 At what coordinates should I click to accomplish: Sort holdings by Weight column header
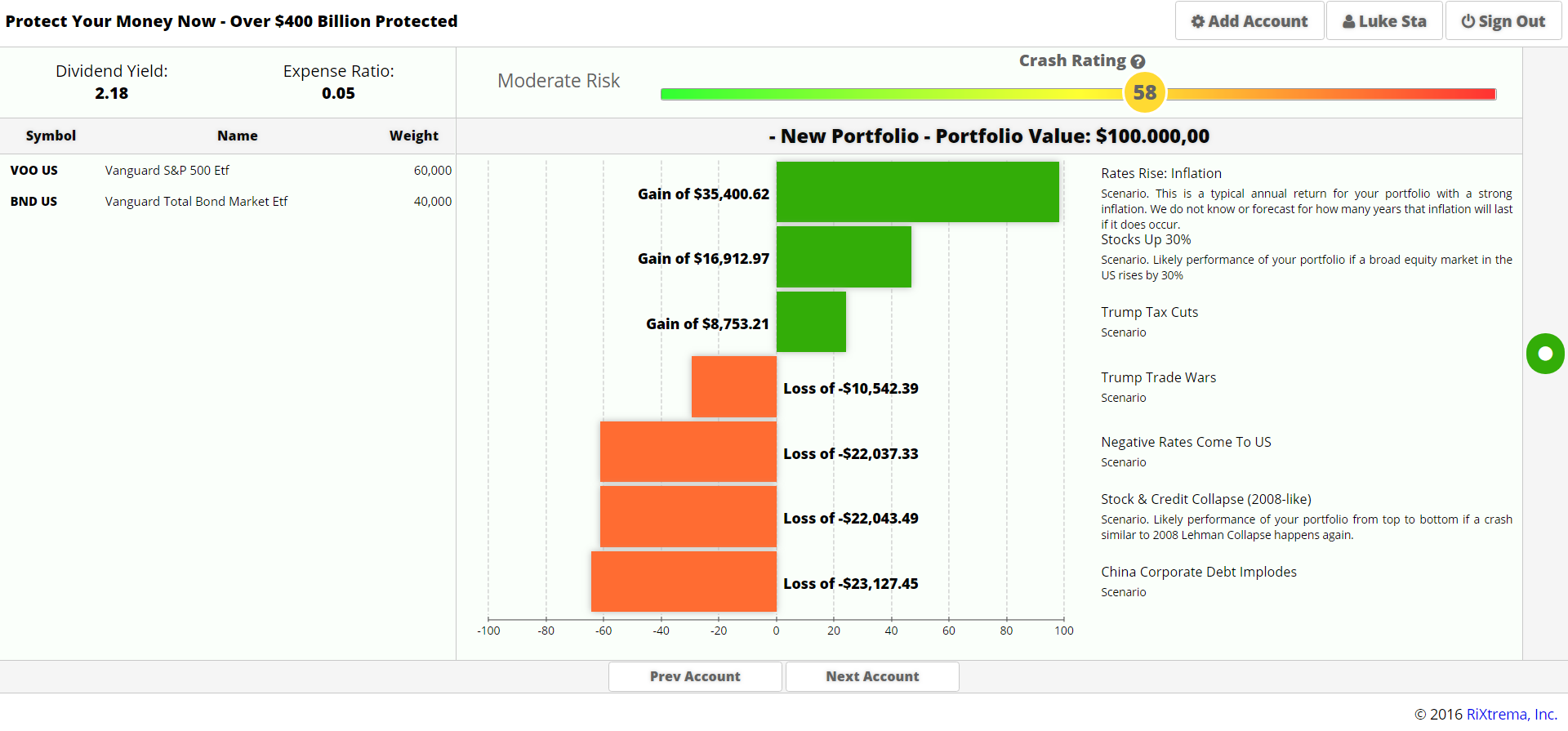click(413, 136)
